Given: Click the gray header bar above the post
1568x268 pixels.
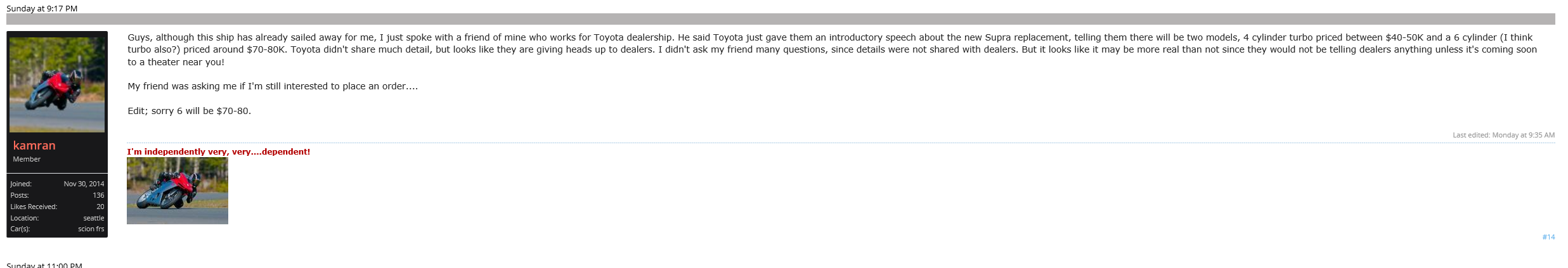Looking at the screenshot, I should coord(781,19).
